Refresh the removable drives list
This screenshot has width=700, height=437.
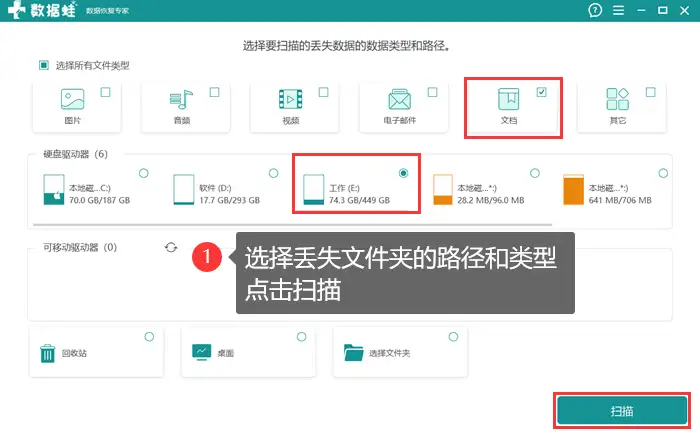coord(171,247)
